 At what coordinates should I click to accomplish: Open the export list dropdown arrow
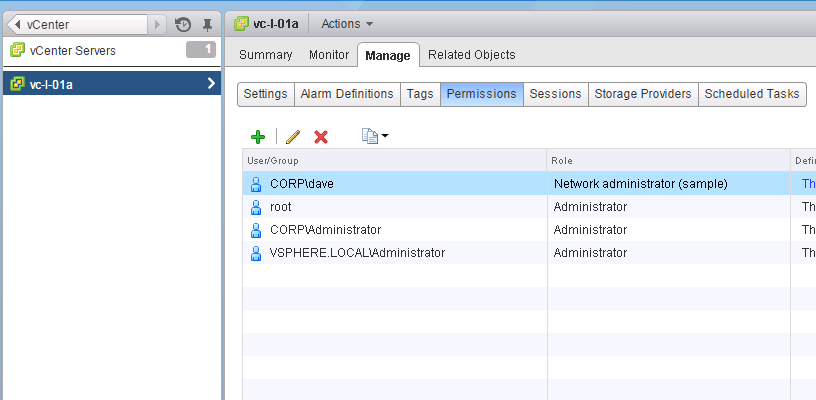click(385, 137)
